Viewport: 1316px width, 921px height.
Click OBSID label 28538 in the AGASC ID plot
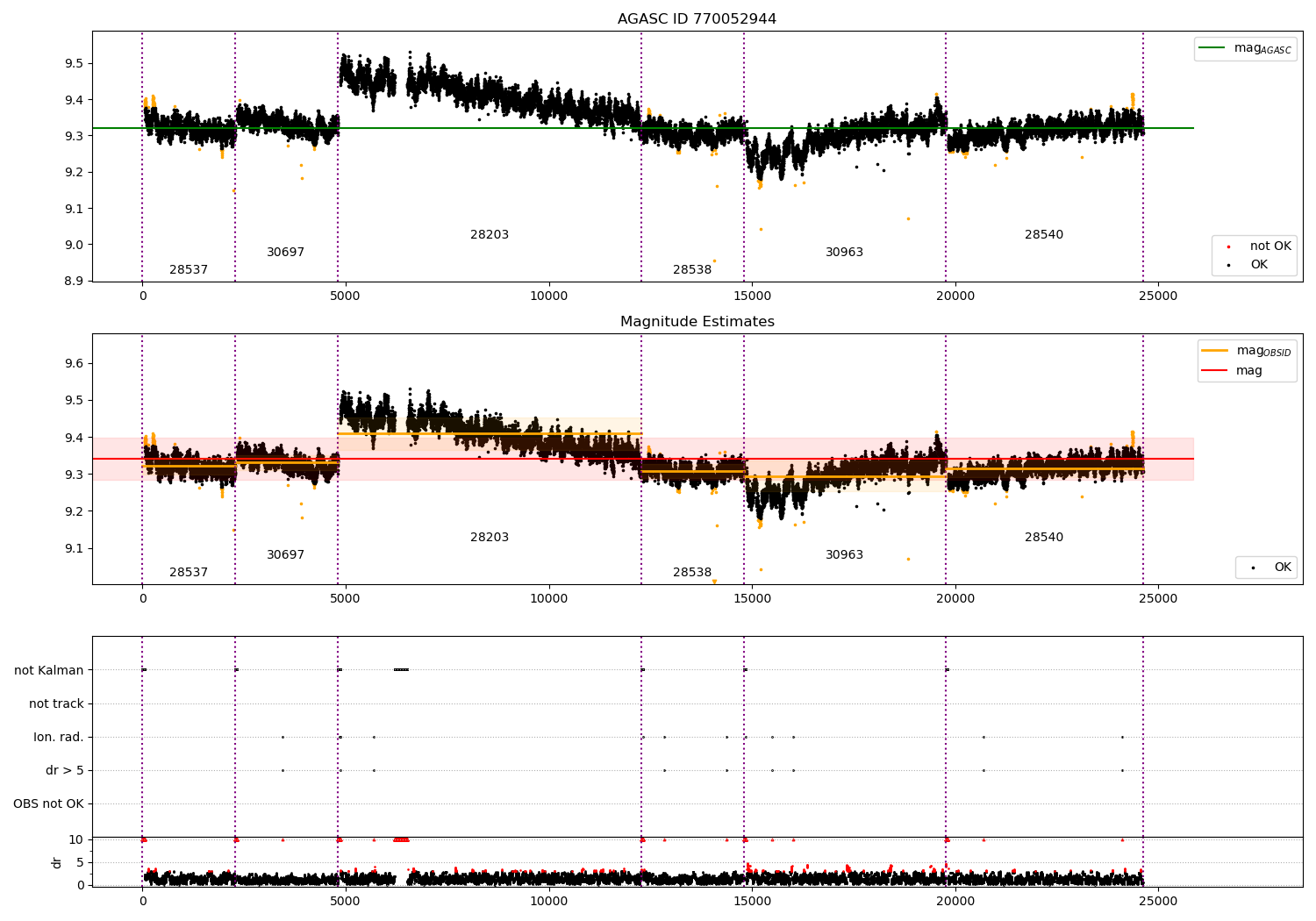coord(692,270)
